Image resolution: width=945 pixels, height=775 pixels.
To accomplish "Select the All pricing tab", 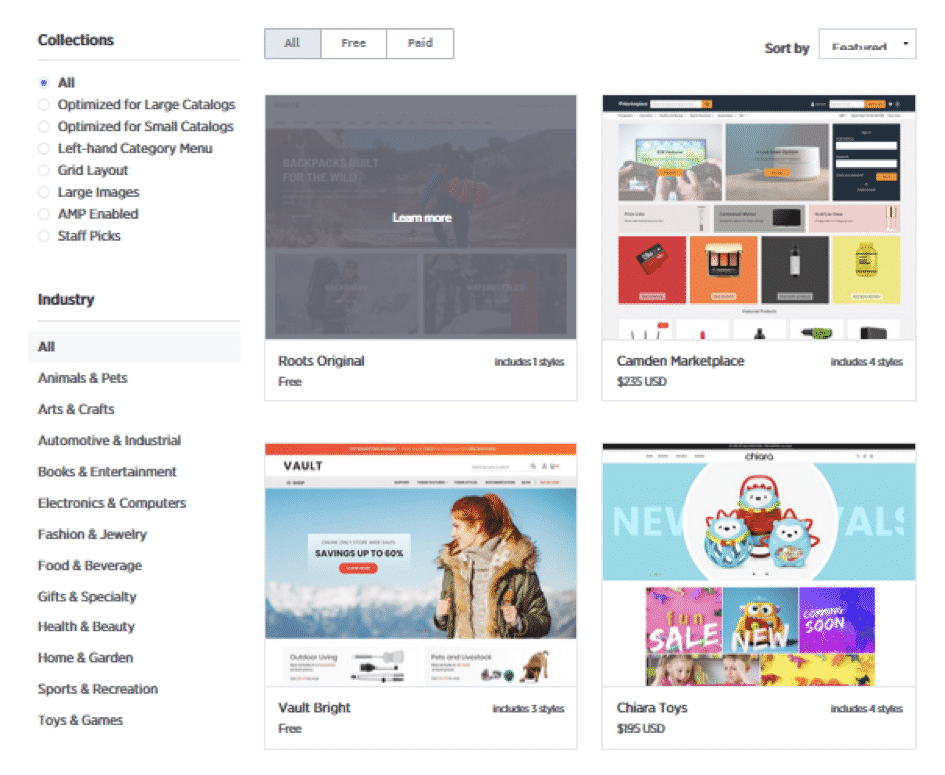I will [x=291, y=43].
